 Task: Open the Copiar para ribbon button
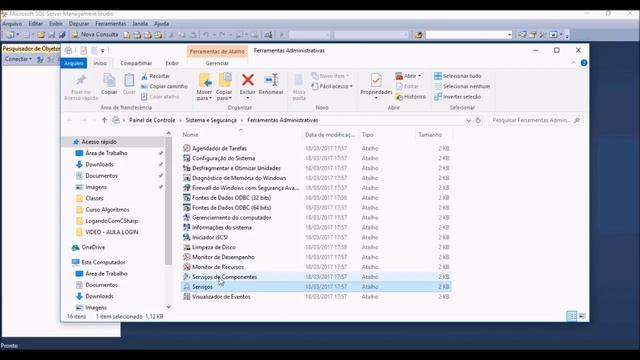click(224, 87)
